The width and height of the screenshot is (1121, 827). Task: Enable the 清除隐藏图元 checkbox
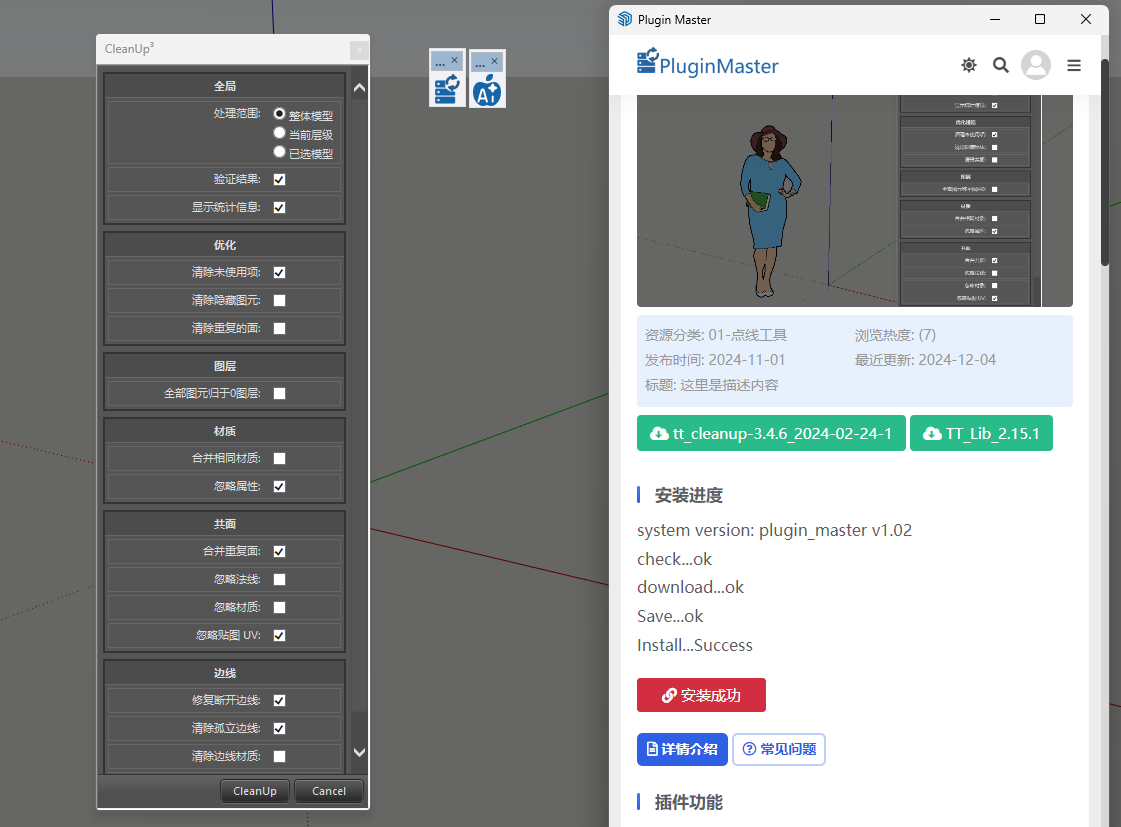point(280,300)
